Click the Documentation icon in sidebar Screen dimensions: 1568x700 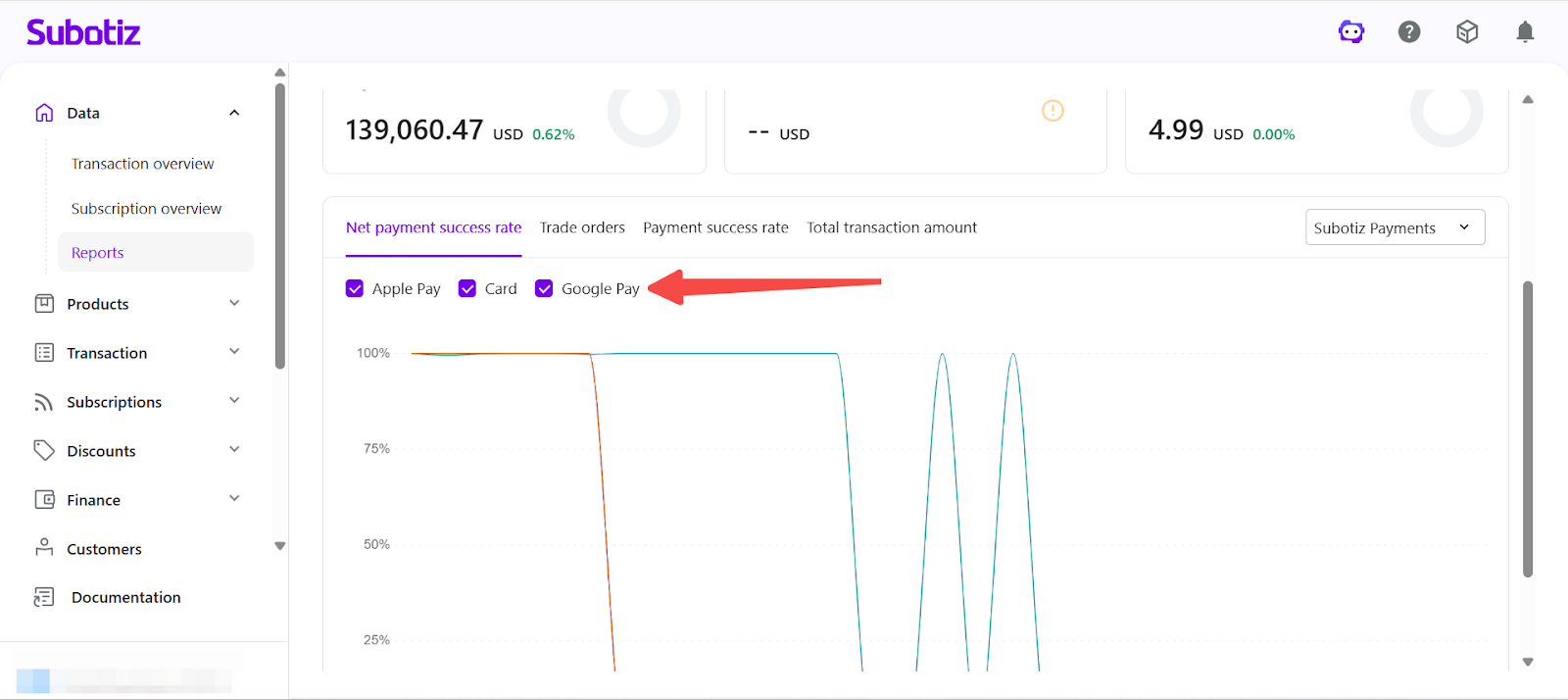pos(44,597)
